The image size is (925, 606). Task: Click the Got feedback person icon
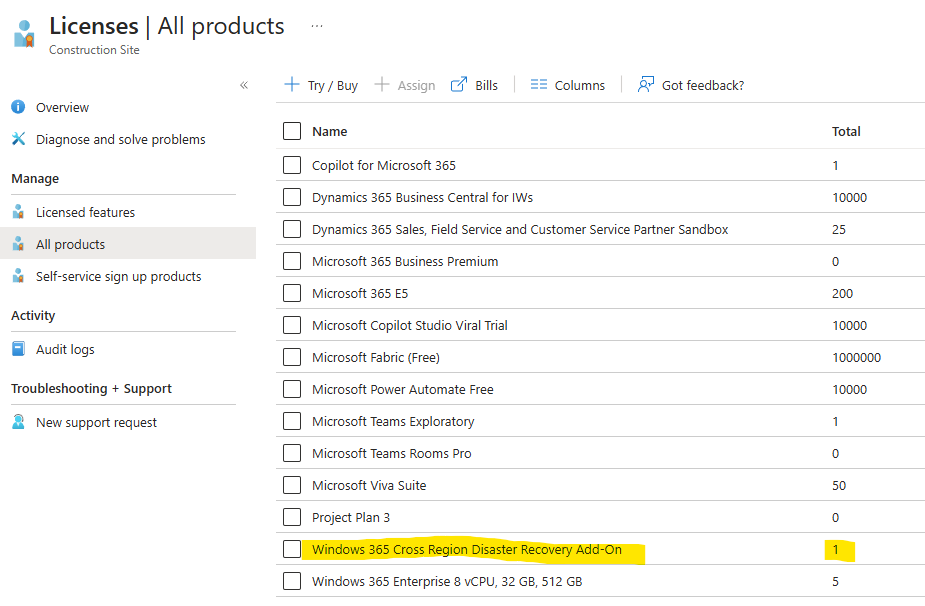click(645, 84)
